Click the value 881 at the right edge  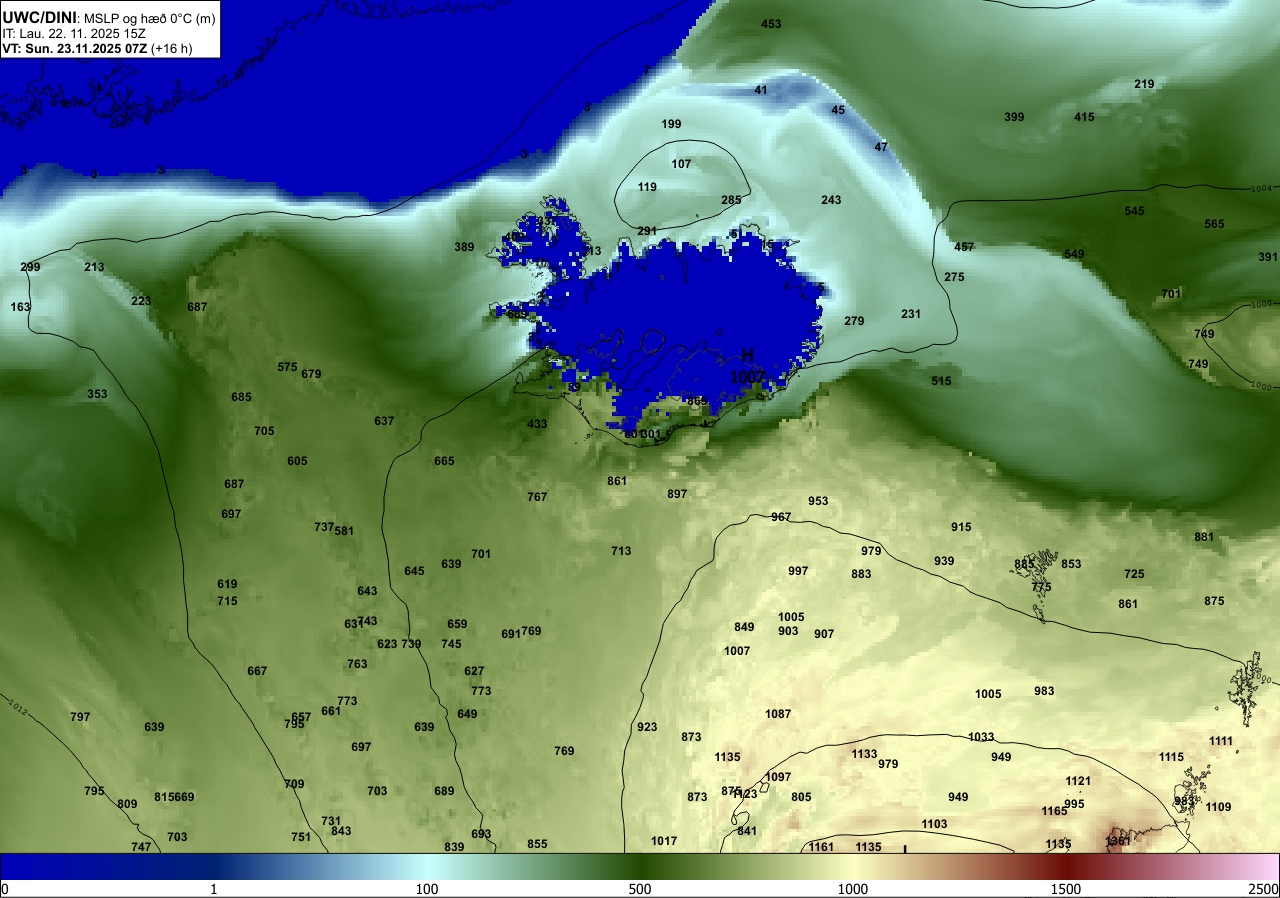click(x=1204, y=537)
